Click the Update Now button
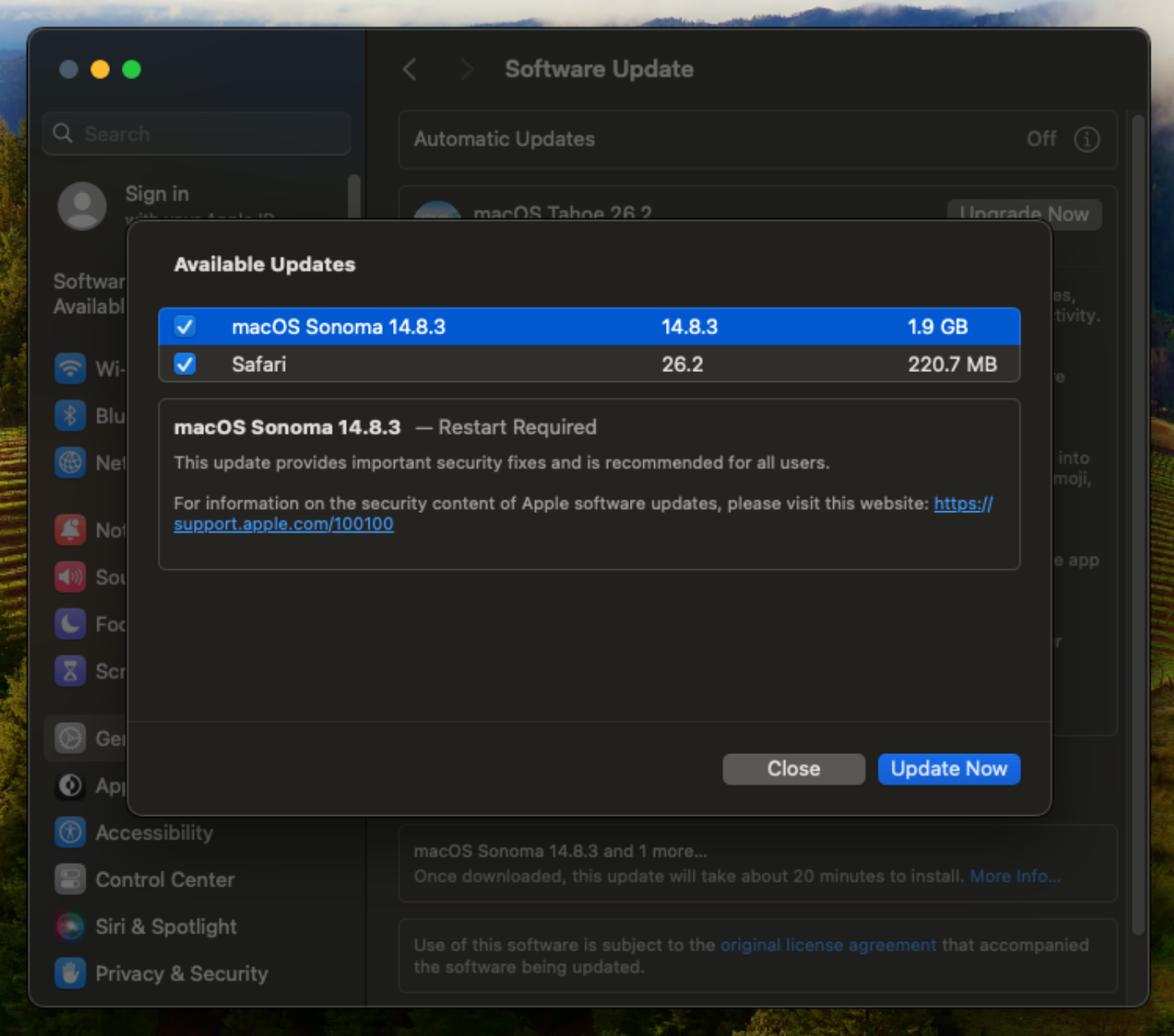This screenshot has width=1174, height=1036. pyautogui.click(x=949, y=769)
